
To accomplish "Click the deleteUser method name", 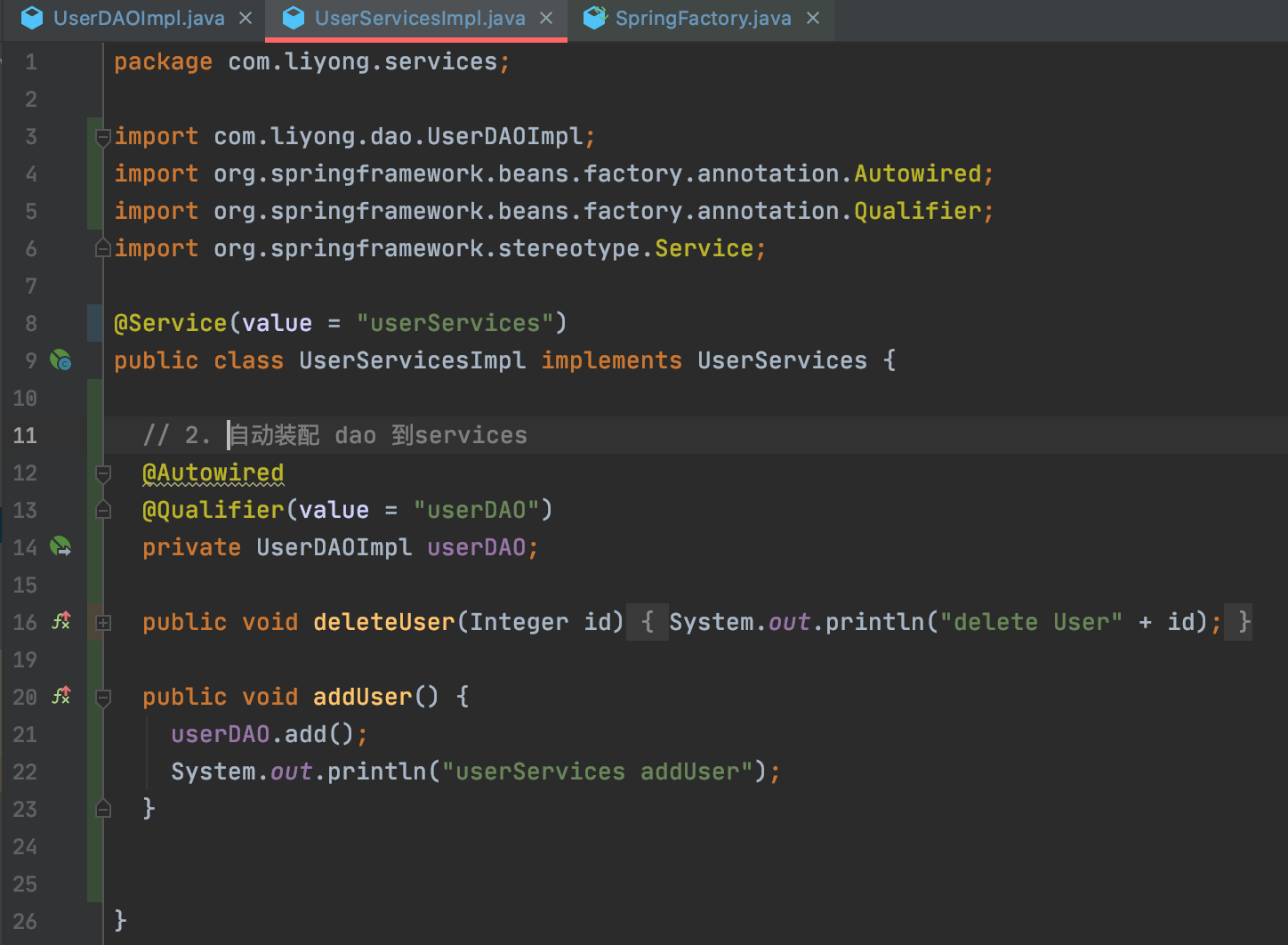I will 384,622.
